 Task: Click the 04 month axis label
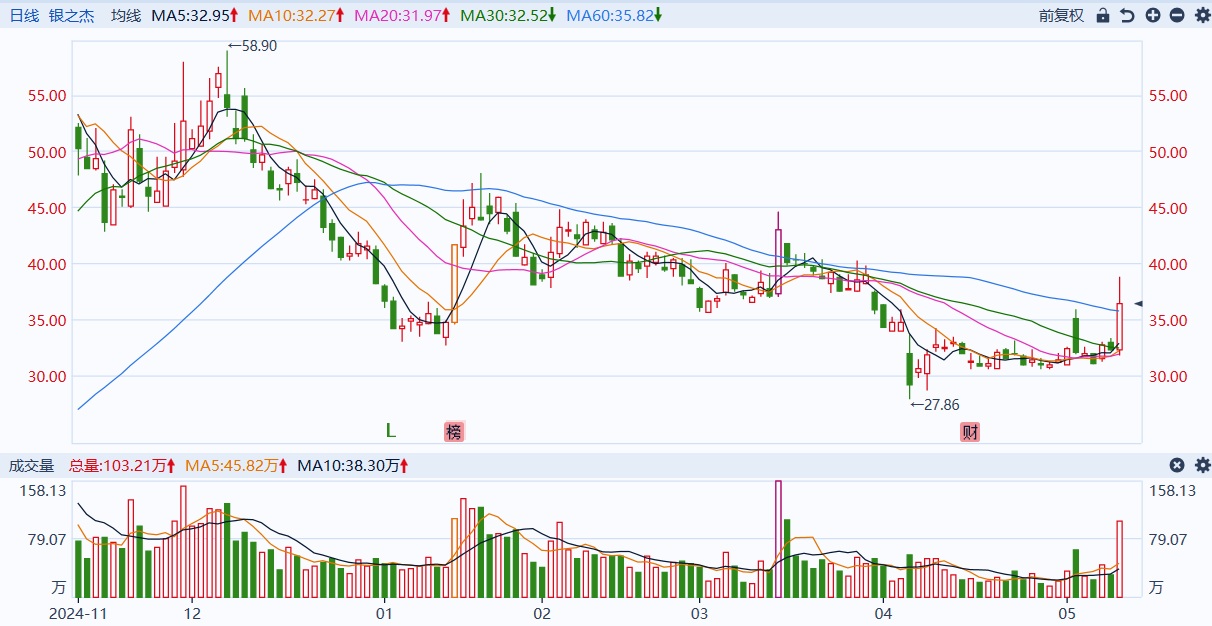point(883,613)
